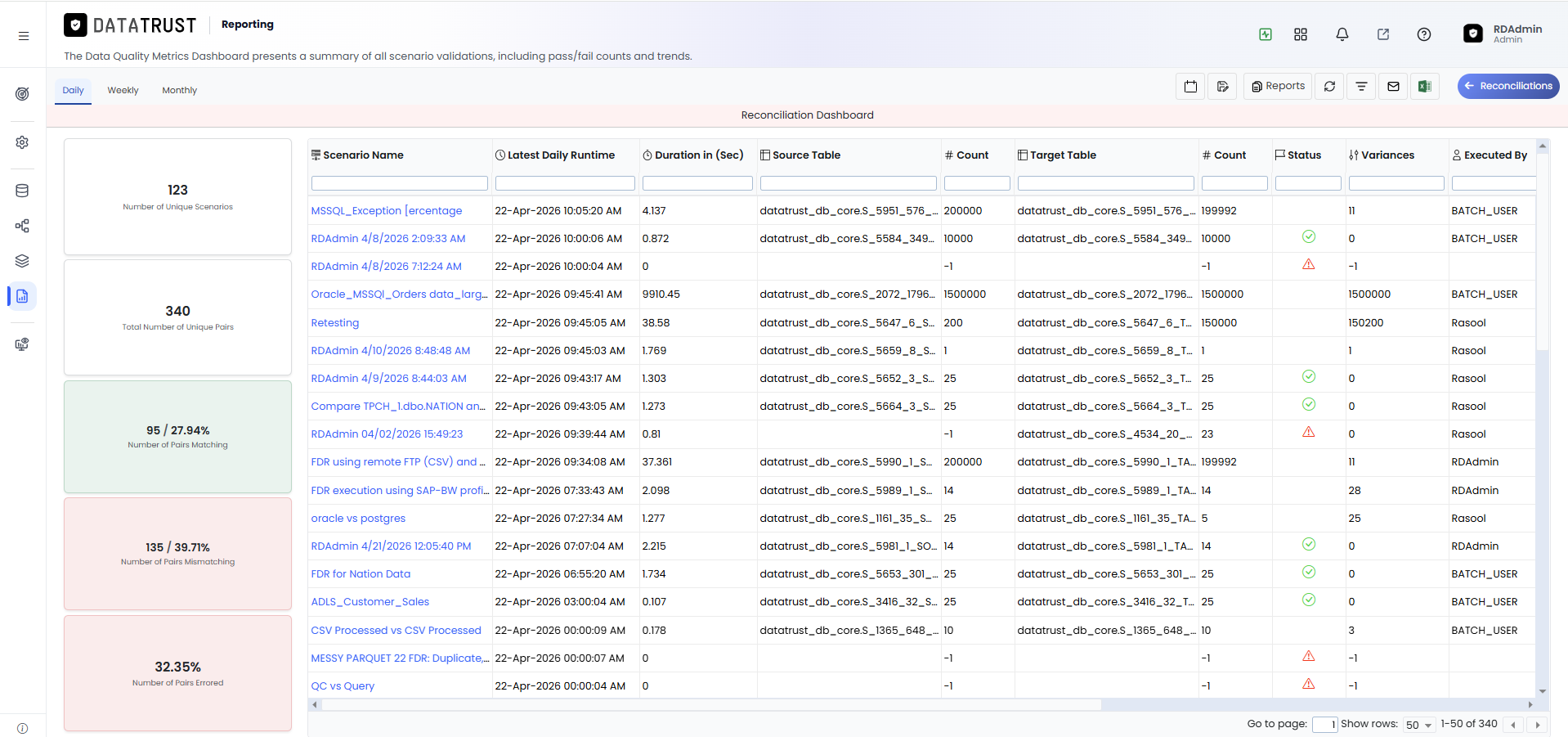Select the highlighted reporting sidebar icon

[22, 296]
